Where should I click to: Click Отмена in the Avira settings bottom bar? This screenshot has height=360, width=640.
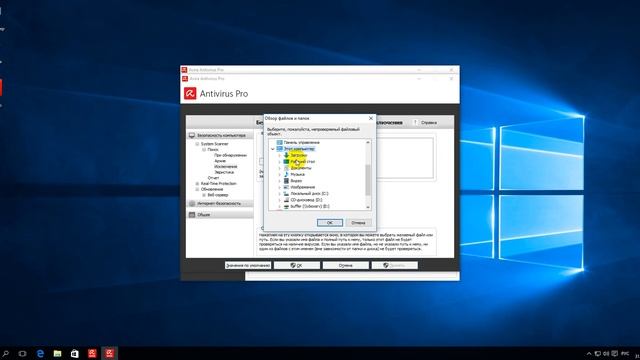pyautogui.click(x=346, y=265)
